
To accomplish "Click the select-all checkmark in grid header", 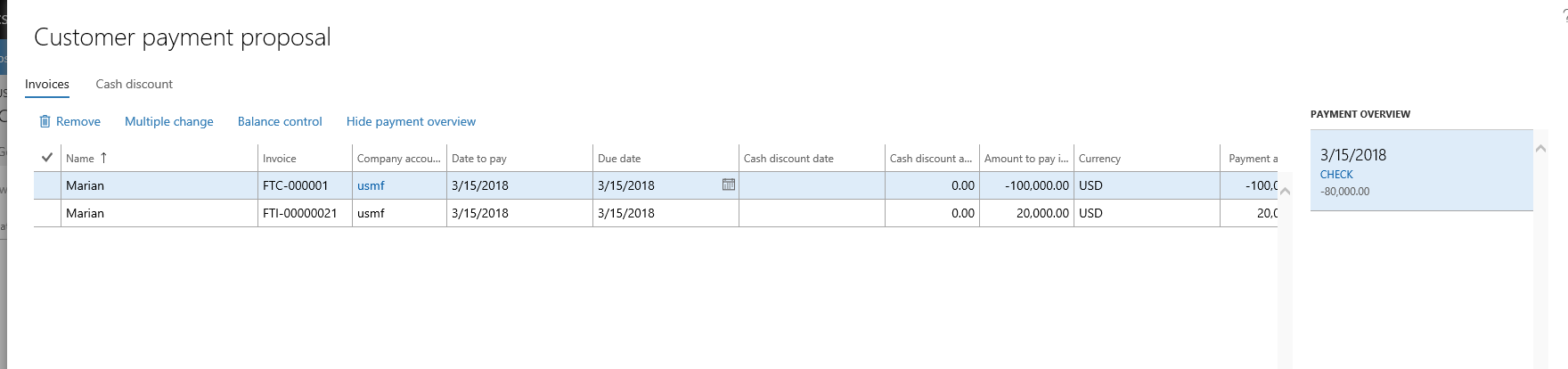I will coord(47,158).
